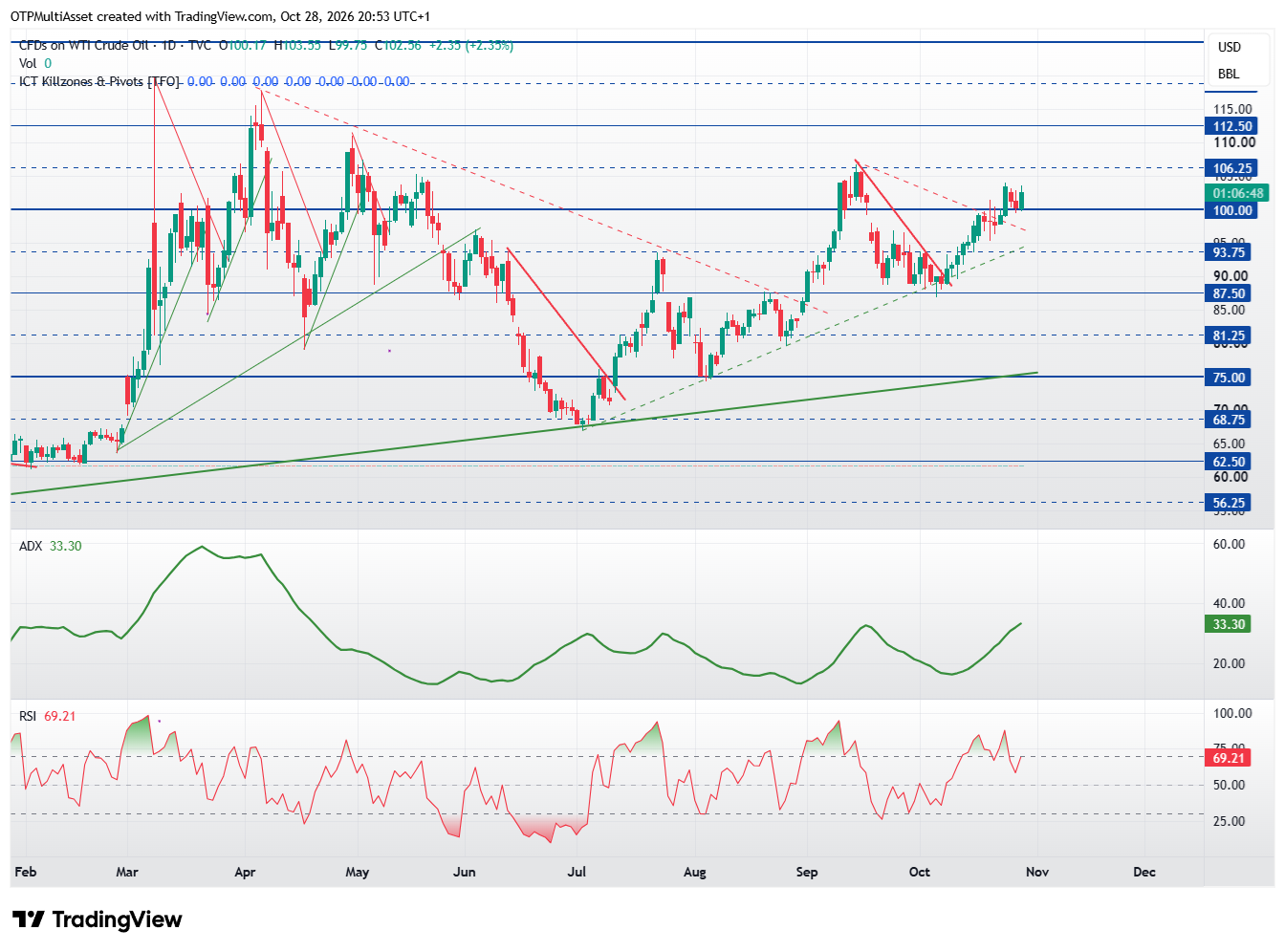Click the green 01:06:48 countdown tag

click(1237, 193)
